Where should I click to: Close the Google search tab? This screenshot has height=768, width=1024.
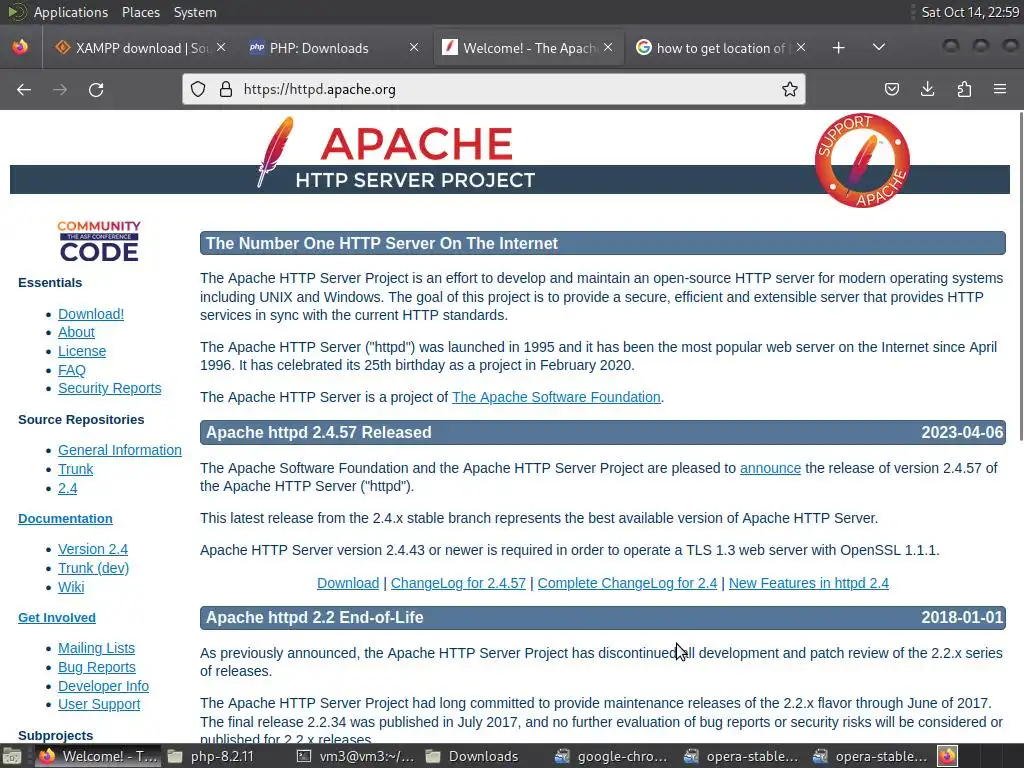pyautogui.click(x=801, y=48)
